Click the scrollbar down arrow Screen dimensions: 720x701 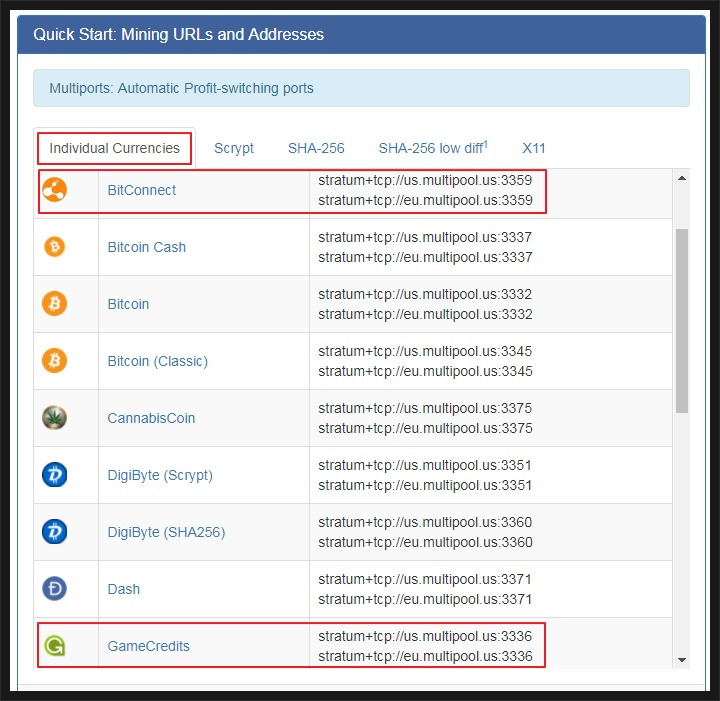tap(682, 660)
